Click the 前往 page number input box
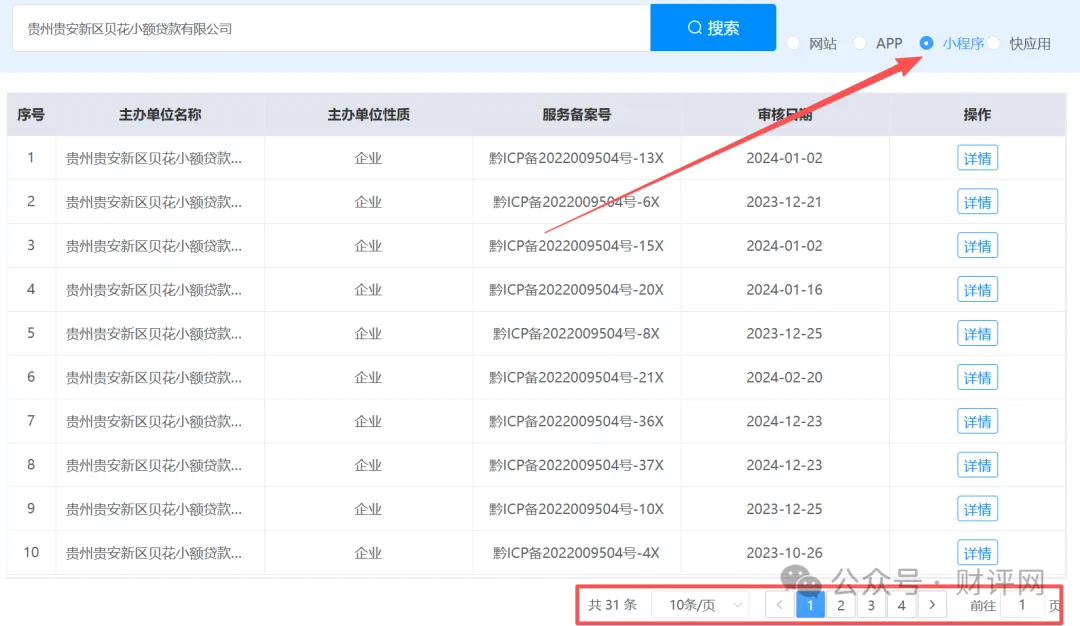Viewport: 1080px width, 626px height. (x=1022, y=605)
